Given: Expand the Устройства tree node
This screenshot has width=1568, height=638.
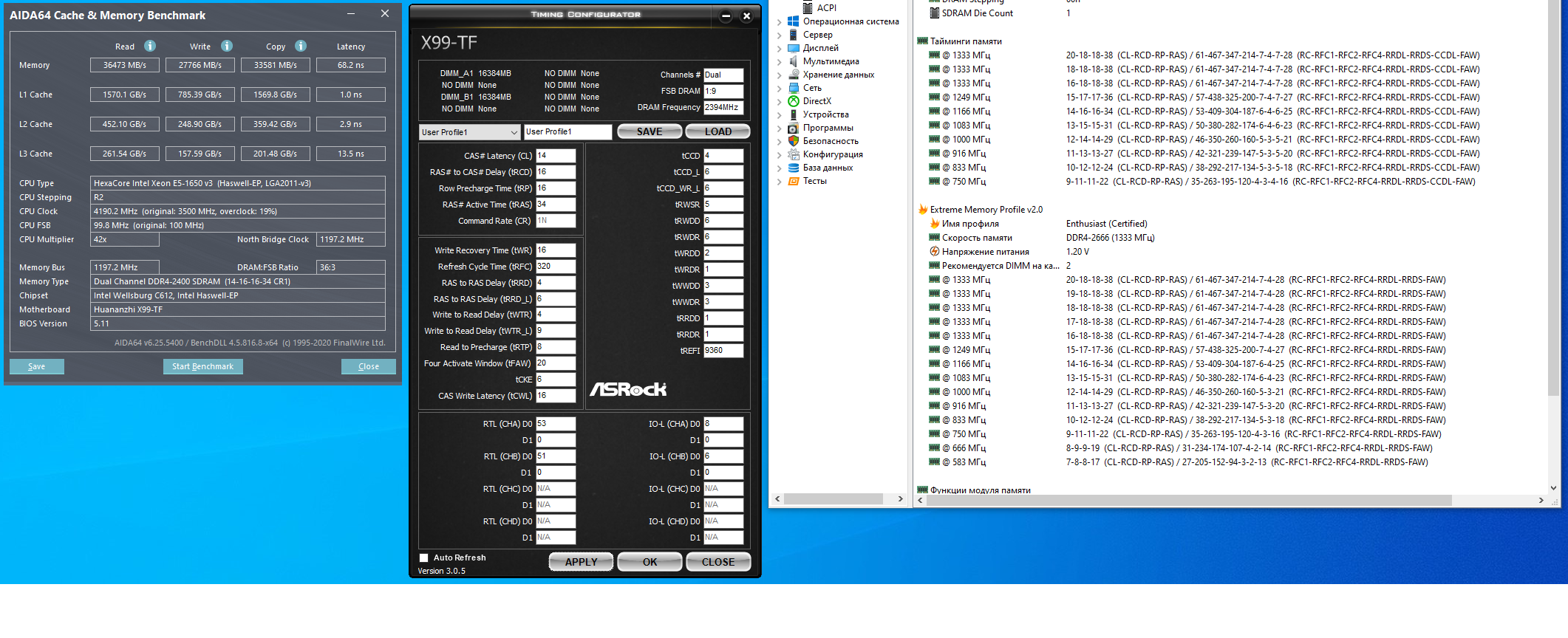Looking at the screenshot, I should coord(779,115).
